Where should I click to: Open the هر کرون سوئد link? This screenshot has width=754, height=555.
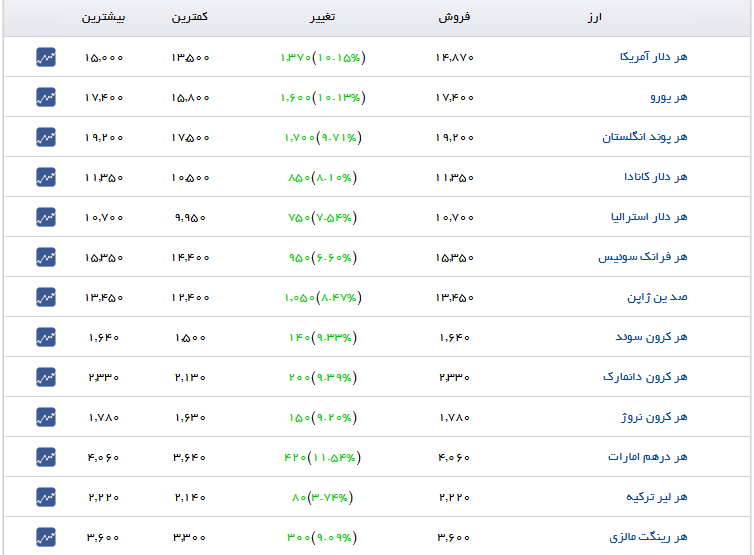[652, 337]
